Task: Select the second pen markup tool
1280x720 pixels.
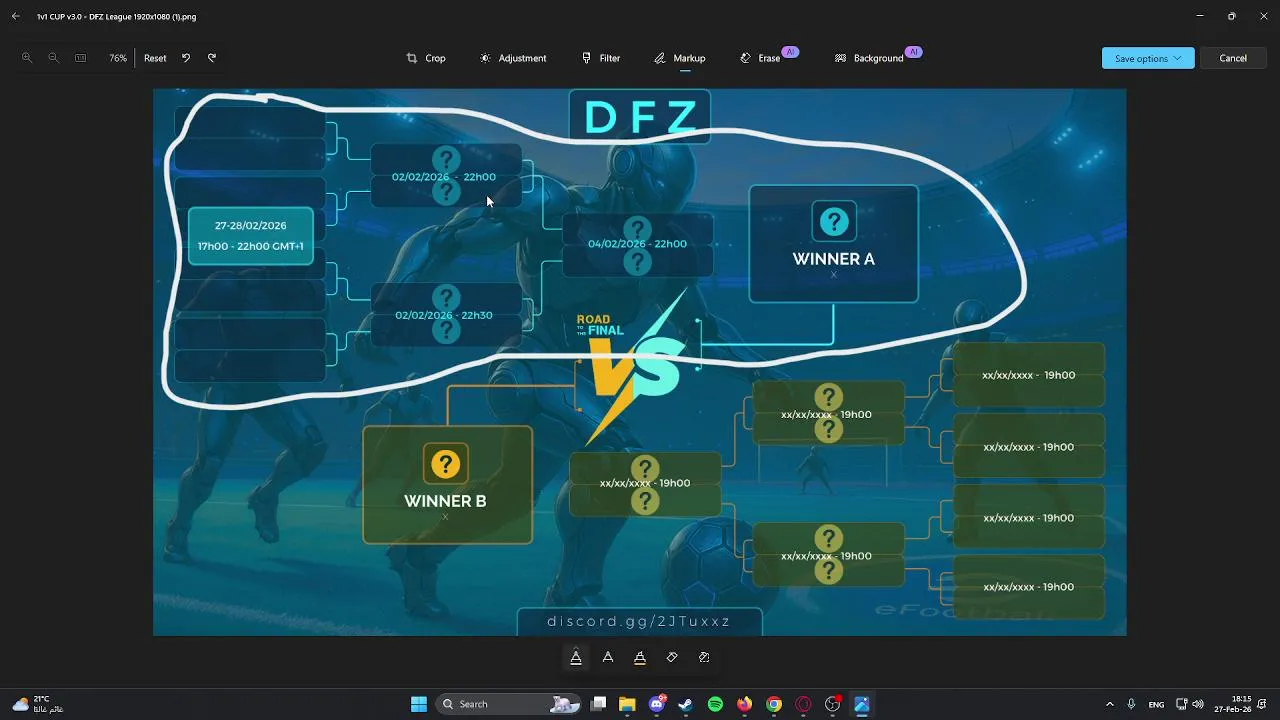Action: (x=608, y=657)
